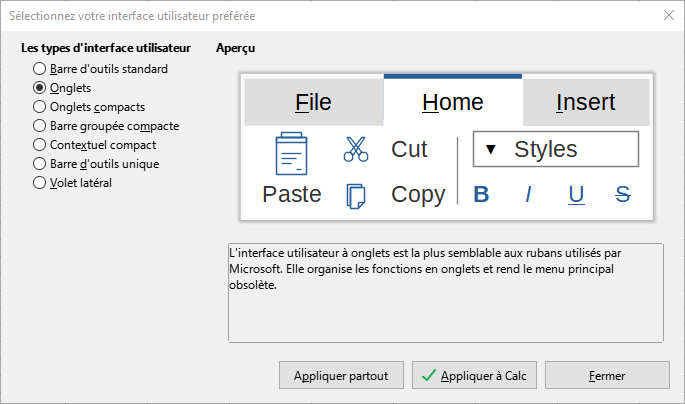This screenshot has height=404, width=685.
Task: Click the "Appliquer partout" button
Action: tap(341, 375)
